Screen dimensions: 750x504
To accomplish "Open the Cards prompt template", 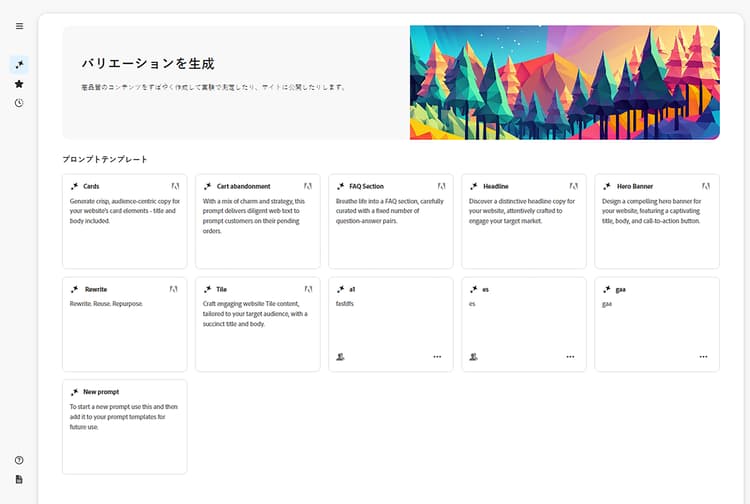I will click(124, 221).
